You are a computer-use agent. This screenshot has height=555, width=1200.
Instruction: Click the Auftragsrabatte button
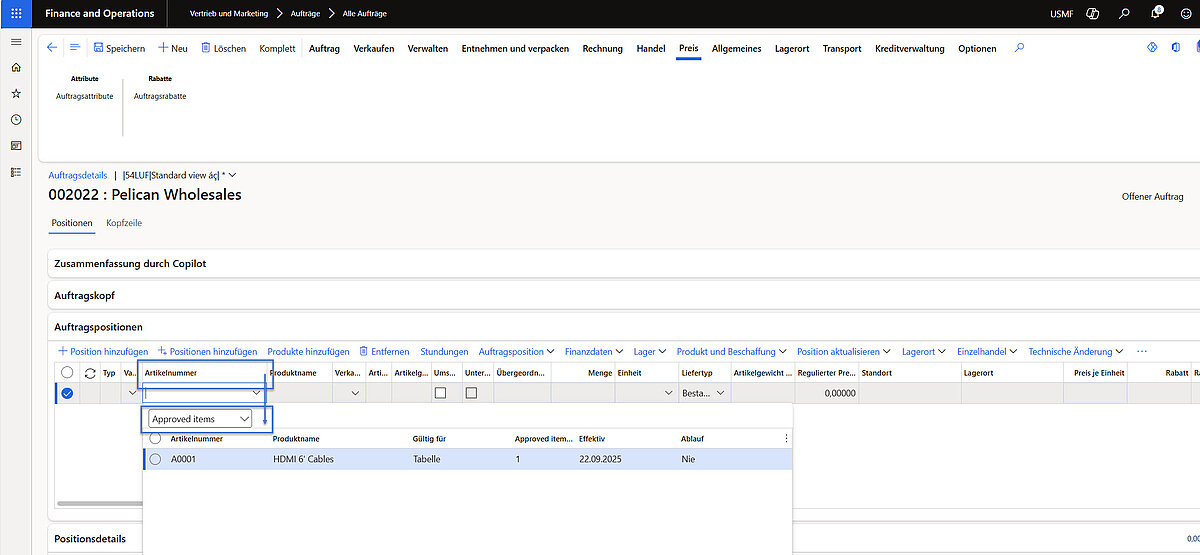coord(160,96)
